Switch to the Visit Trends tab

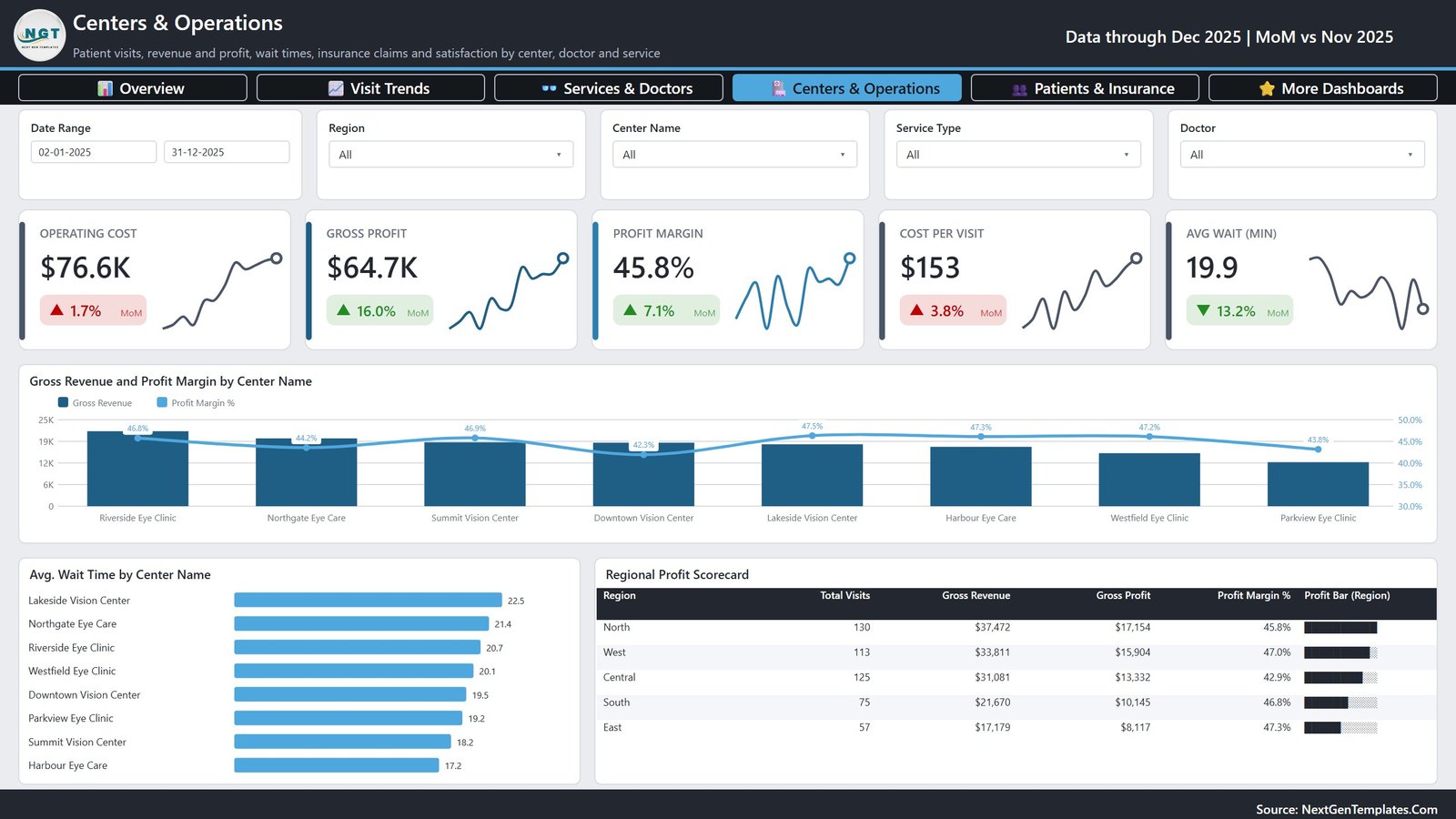point(370,88)
